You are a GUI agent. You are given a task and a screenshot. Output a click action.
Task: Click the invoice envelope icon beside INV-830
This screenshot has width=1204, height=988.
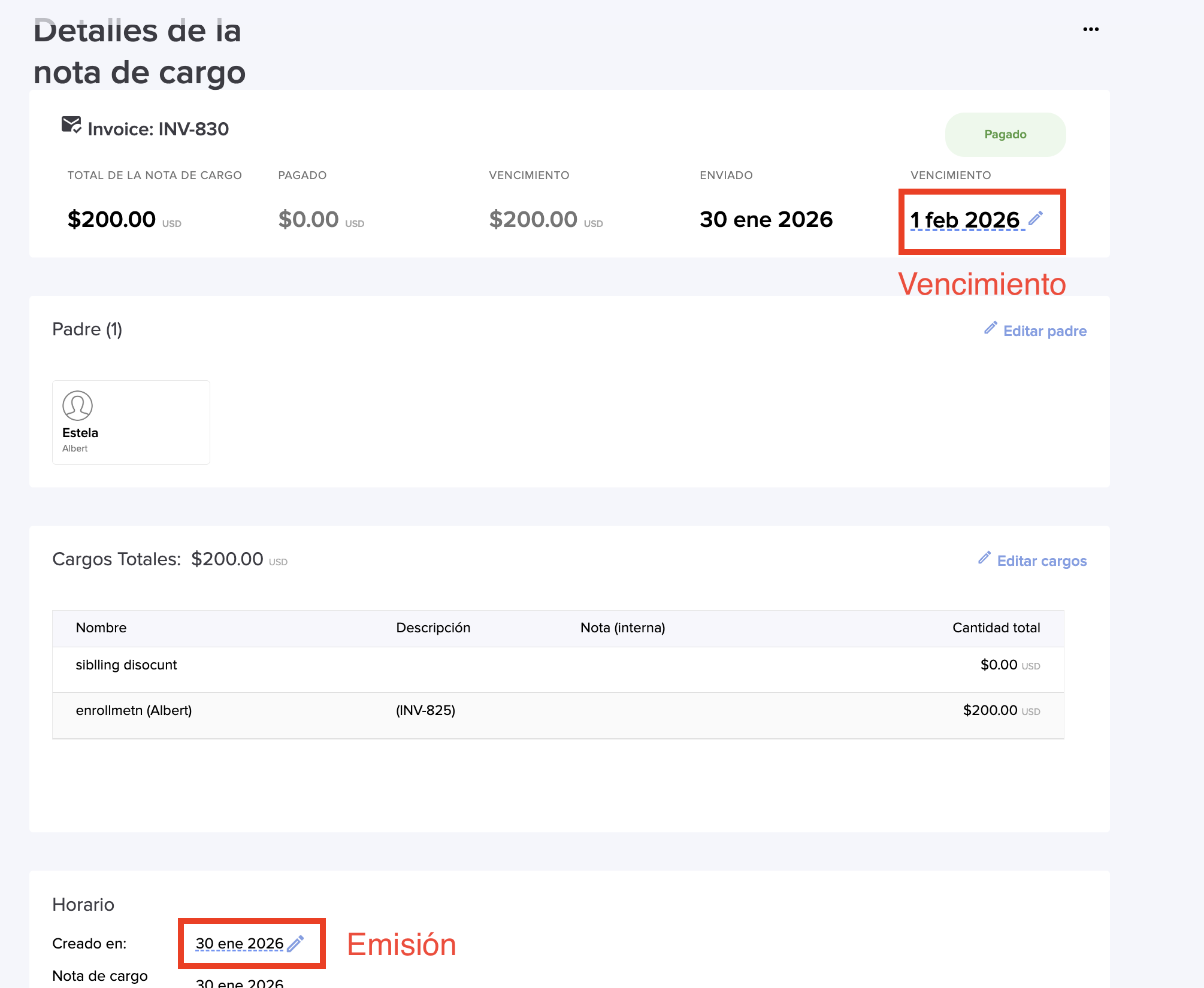tap(71, 125)
